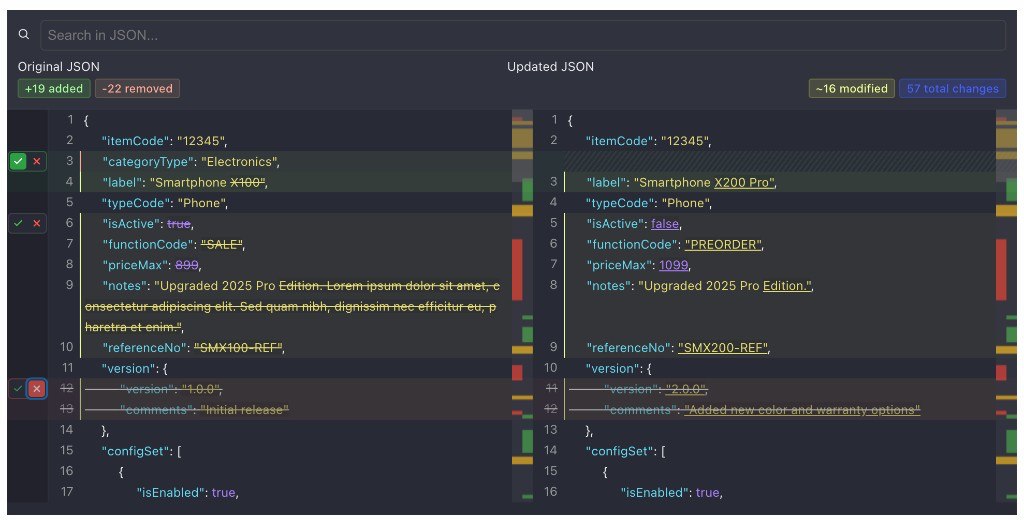Click the right-side minimap change overview strip

click(1006, 306)
